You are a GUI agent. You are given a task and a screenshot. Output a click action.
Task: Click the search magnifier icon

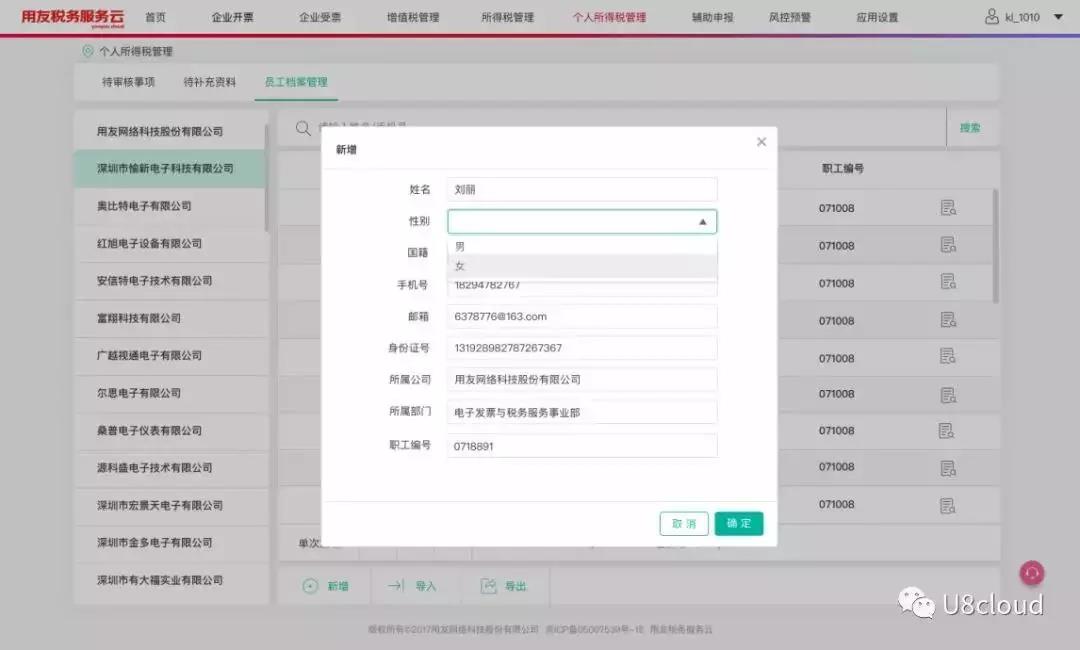303,128
